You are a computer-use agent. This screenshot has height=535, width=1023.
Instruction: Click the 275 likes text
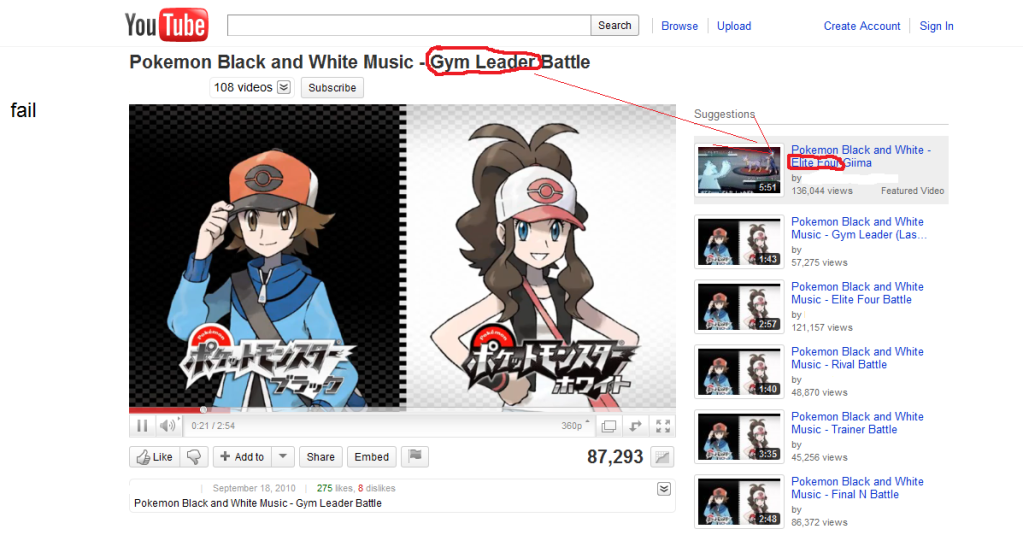335,488
